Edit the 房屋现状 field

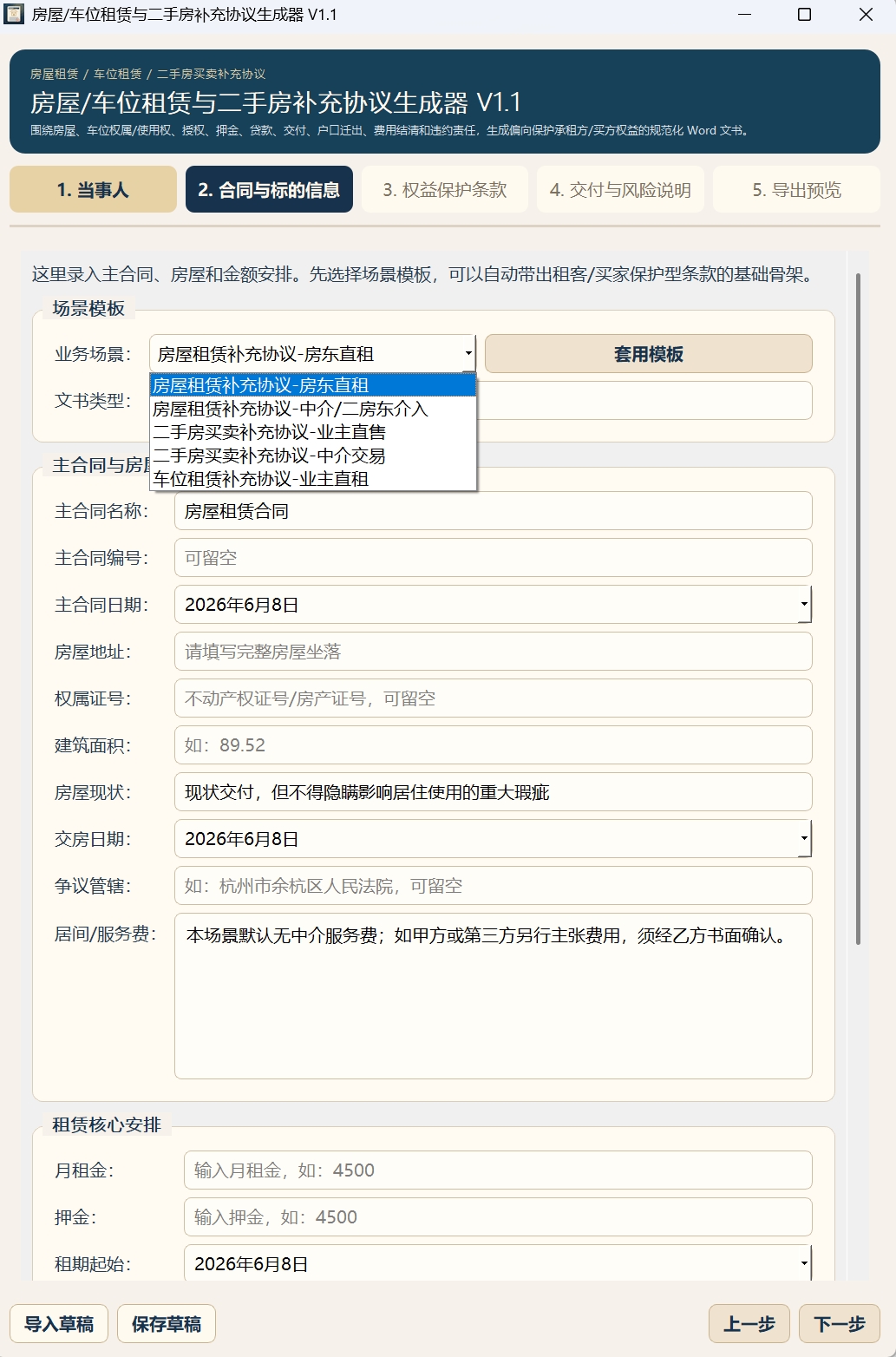[494, 792]
